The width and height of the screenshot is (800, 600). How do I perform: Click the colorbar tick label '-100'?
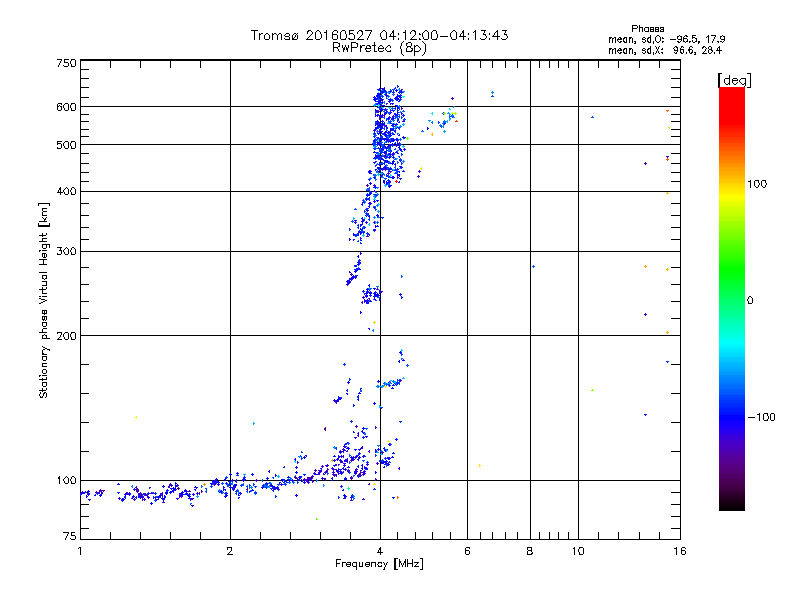(x=761, y=417)
